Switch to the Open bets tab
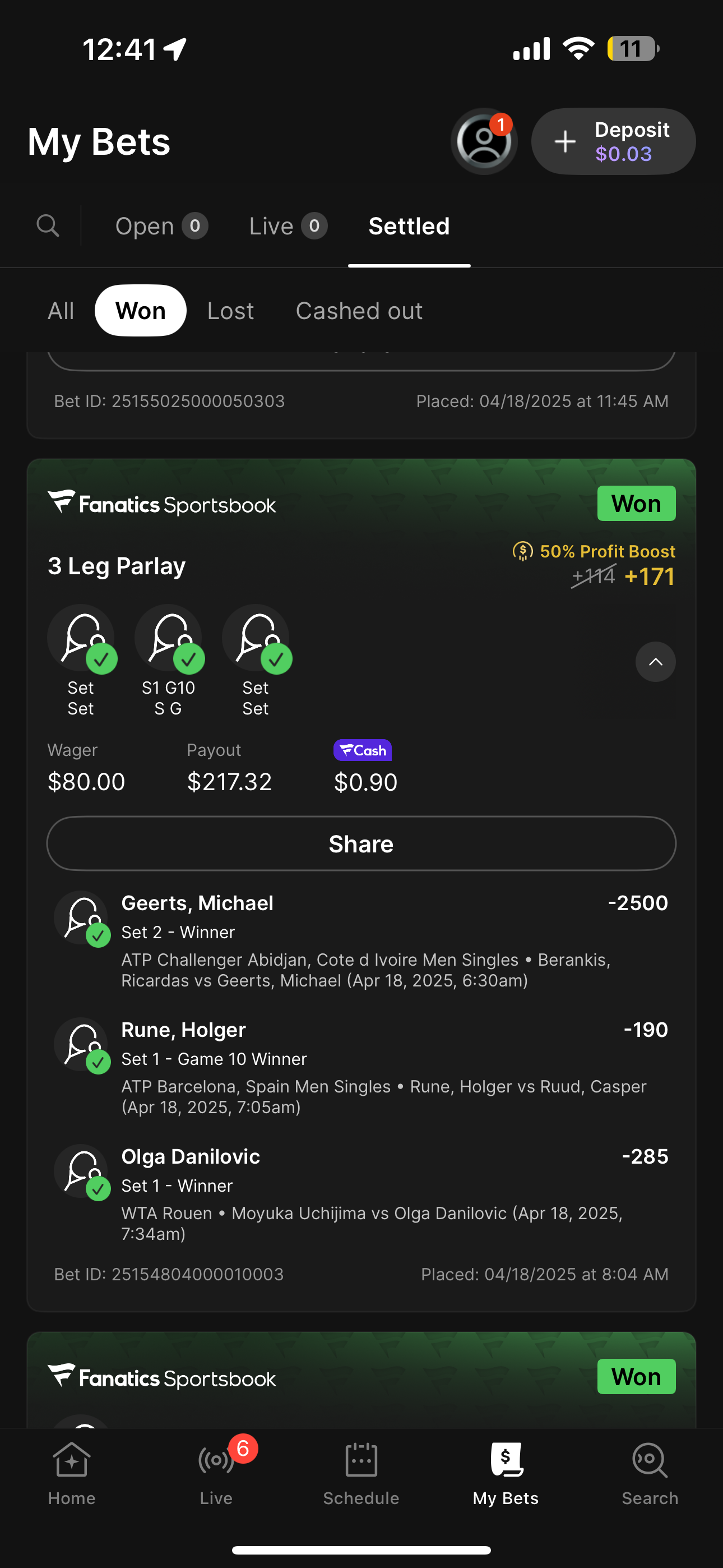The width and height of the screenshot is (723, 1568). pos(161,227)
